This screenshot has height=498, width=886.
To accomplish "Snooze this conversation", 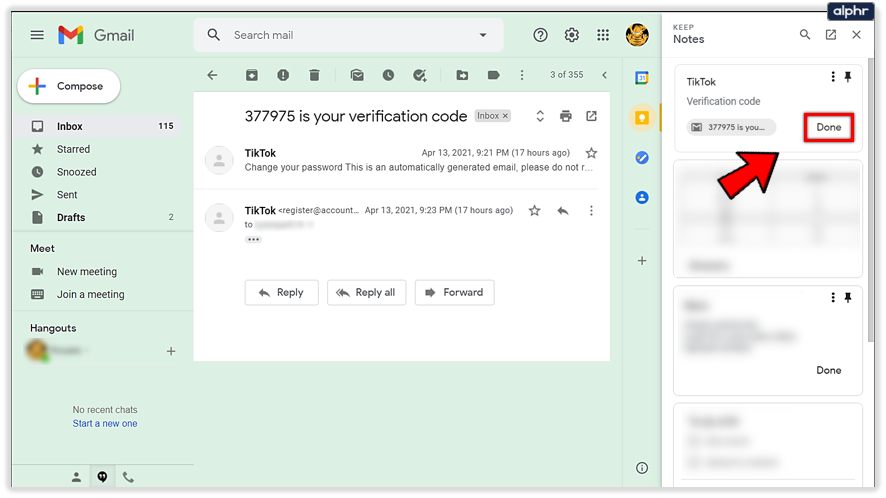I will [x=388, y=75].
